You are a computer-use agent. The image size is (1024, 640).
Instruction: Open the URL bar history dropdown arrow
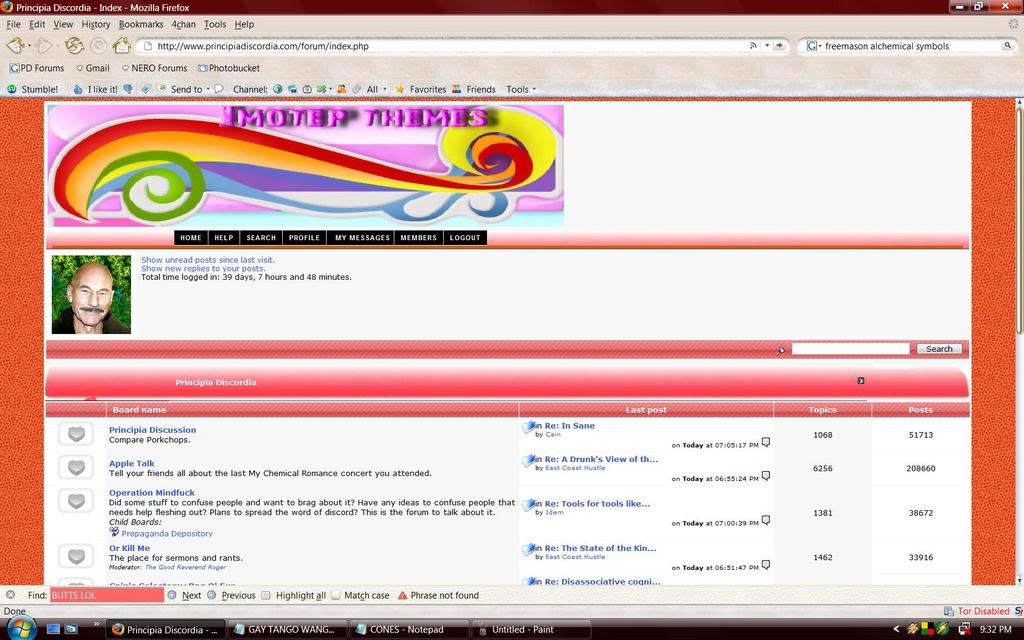click(x=767, y=46)
